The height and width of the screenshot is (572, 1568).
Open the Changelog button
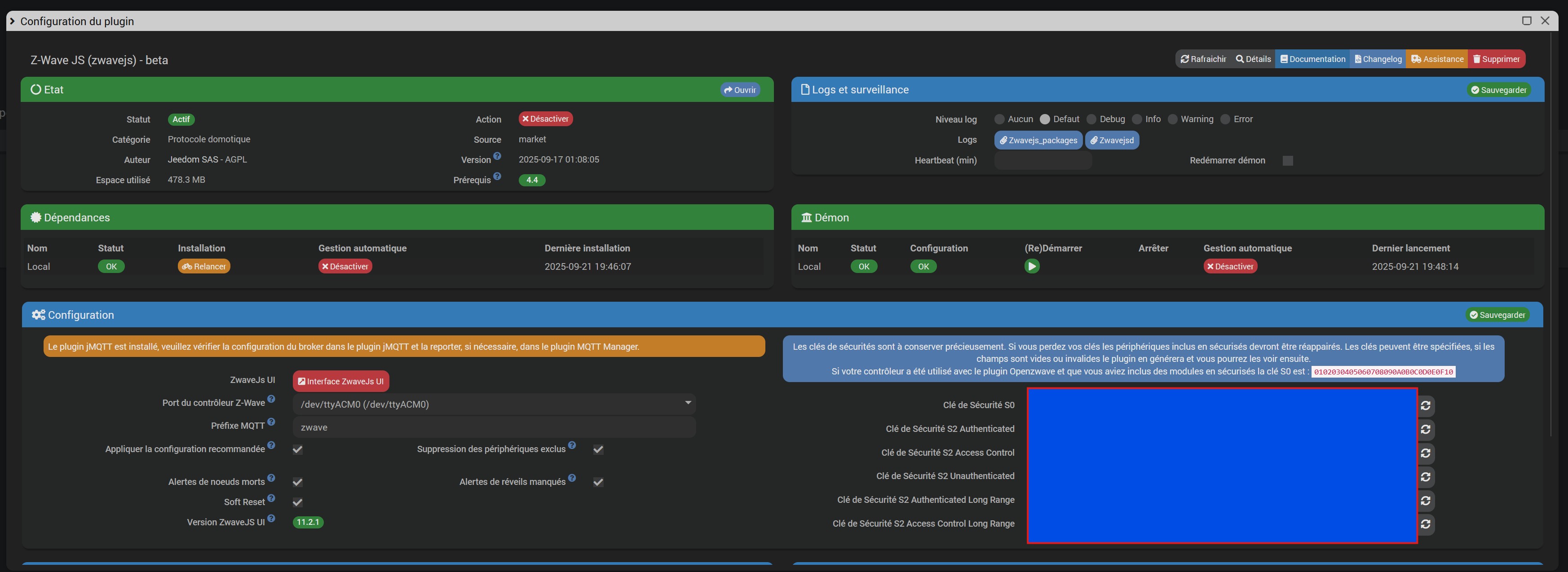click(1378, 59)
